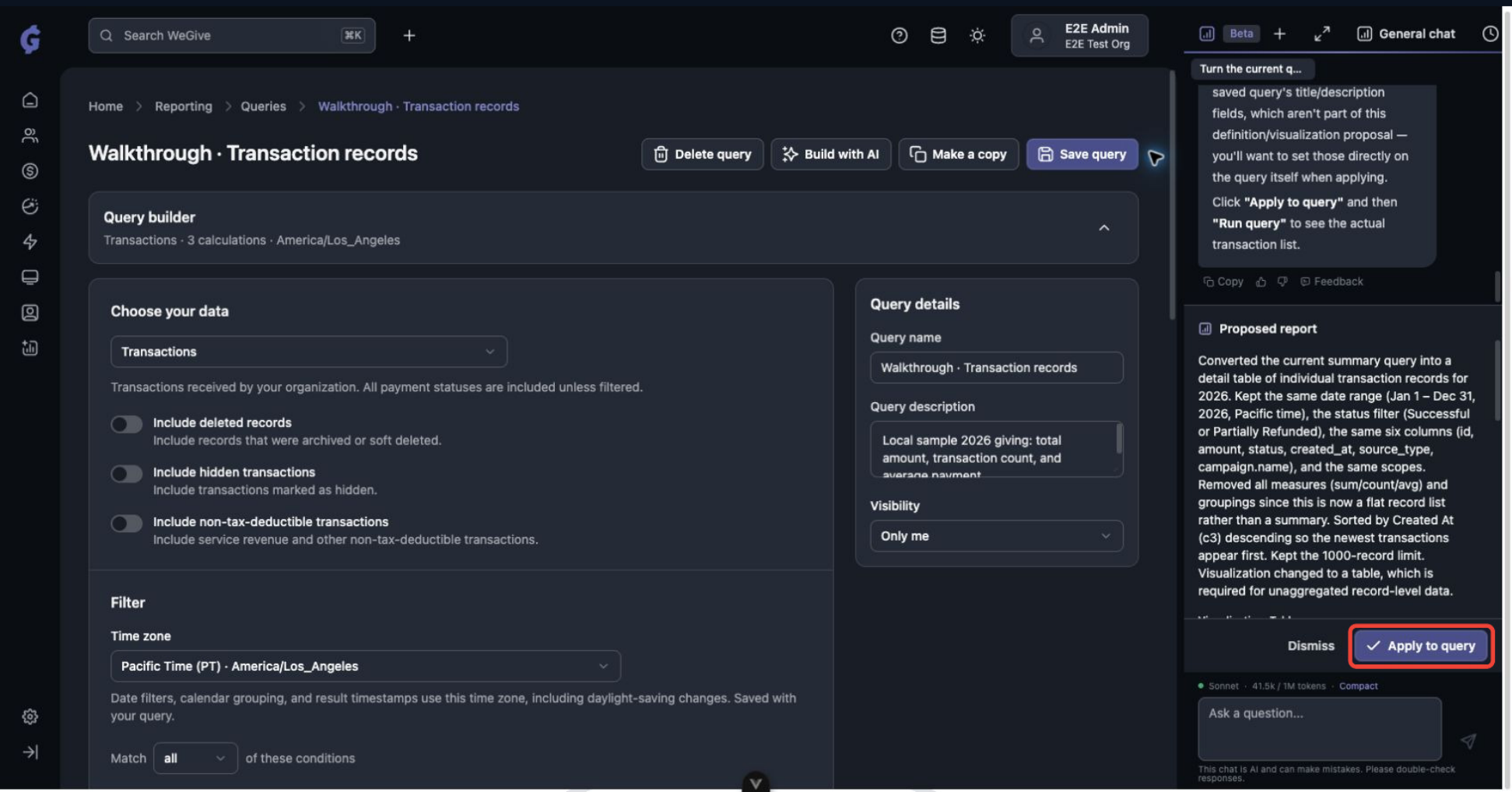Dismiss the proposed report

tap(1310, 646)
